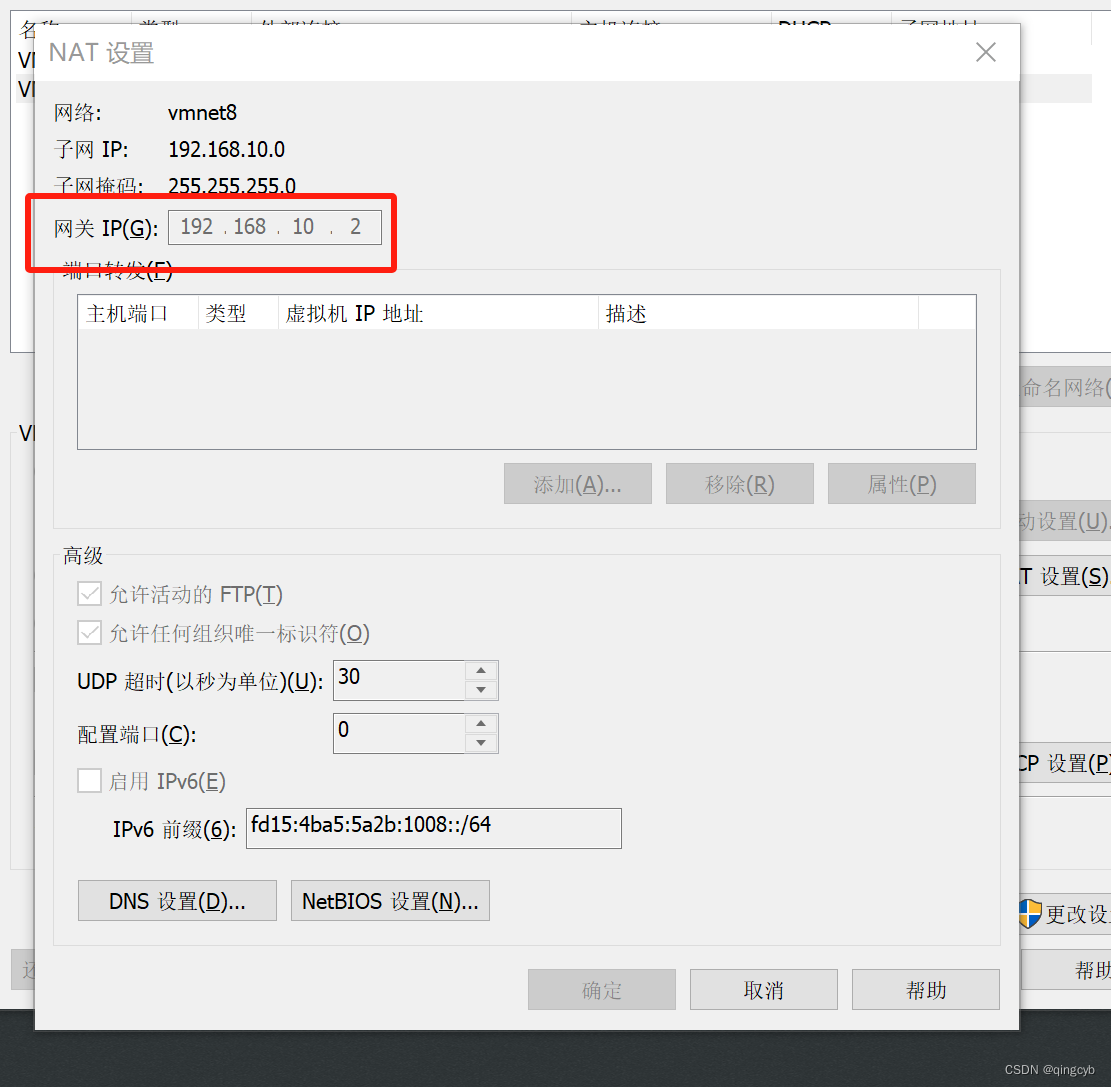
Task: Click the 网关 IP address field
Action: click(x=275, y=227)
